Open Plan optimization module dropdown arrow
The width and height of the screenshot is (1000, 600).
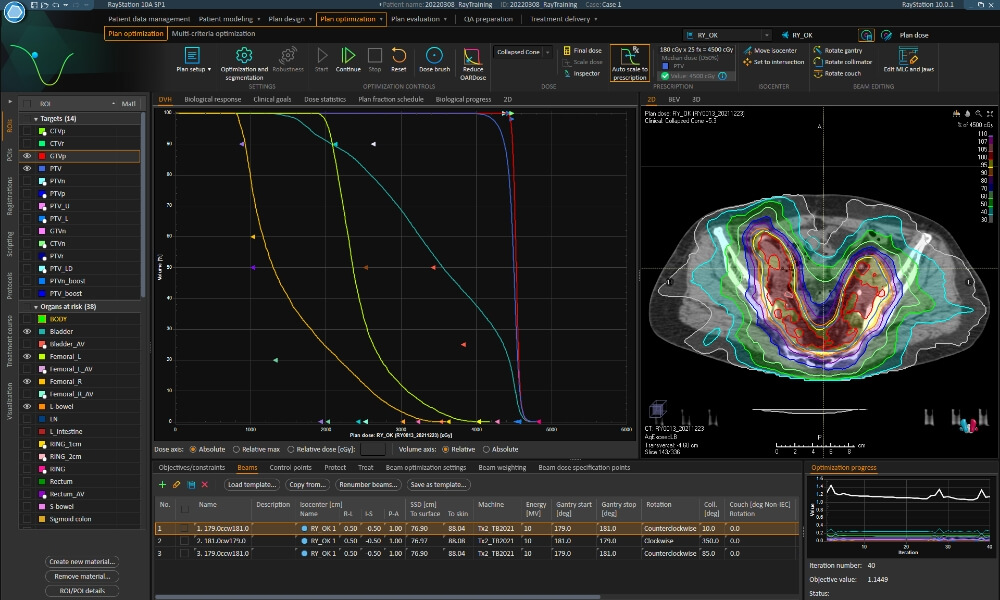point(381,19)
